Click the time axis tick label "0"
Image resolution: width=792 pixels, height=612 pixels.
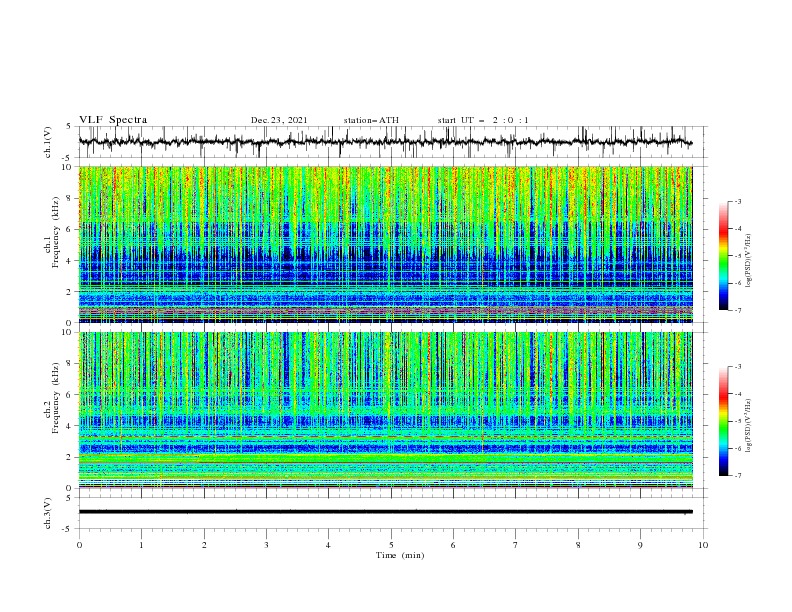point(79,545)
